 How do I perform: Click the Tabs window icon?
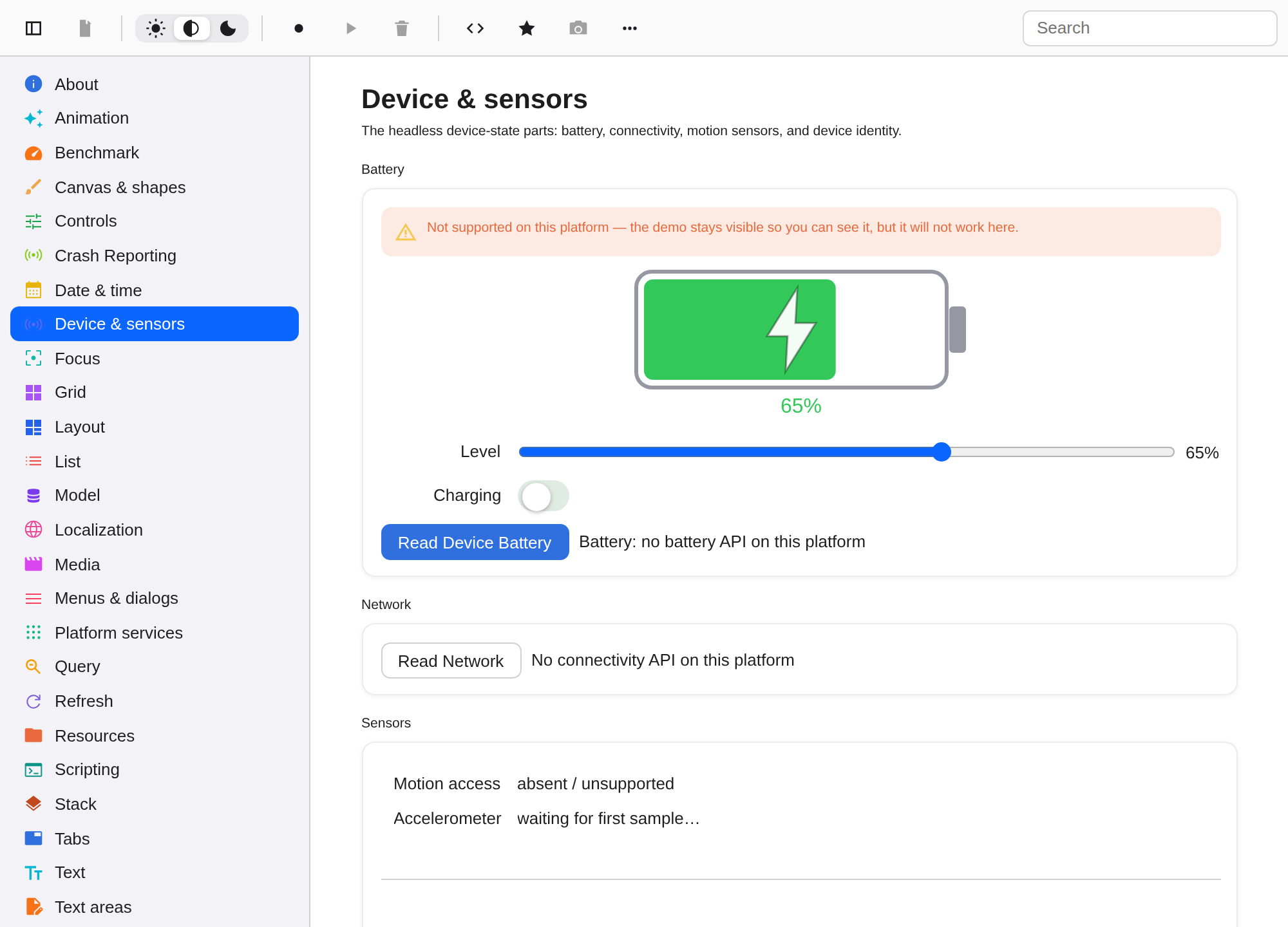point(33,839)
